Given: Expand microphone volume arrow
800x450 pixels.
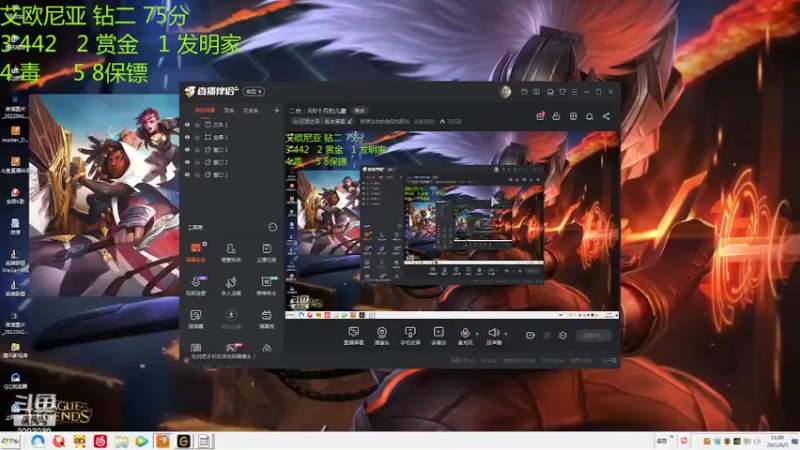Looking at the screenshot, I should click(x=478, y=334).
